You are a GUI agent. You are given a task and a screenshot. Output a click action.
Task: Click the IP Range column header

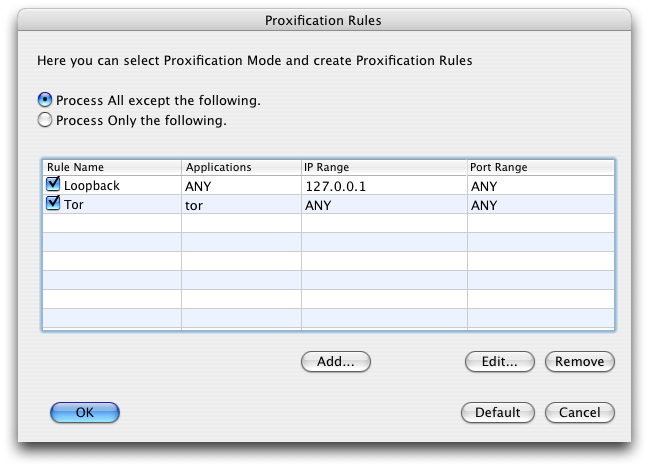pos(383,167)
